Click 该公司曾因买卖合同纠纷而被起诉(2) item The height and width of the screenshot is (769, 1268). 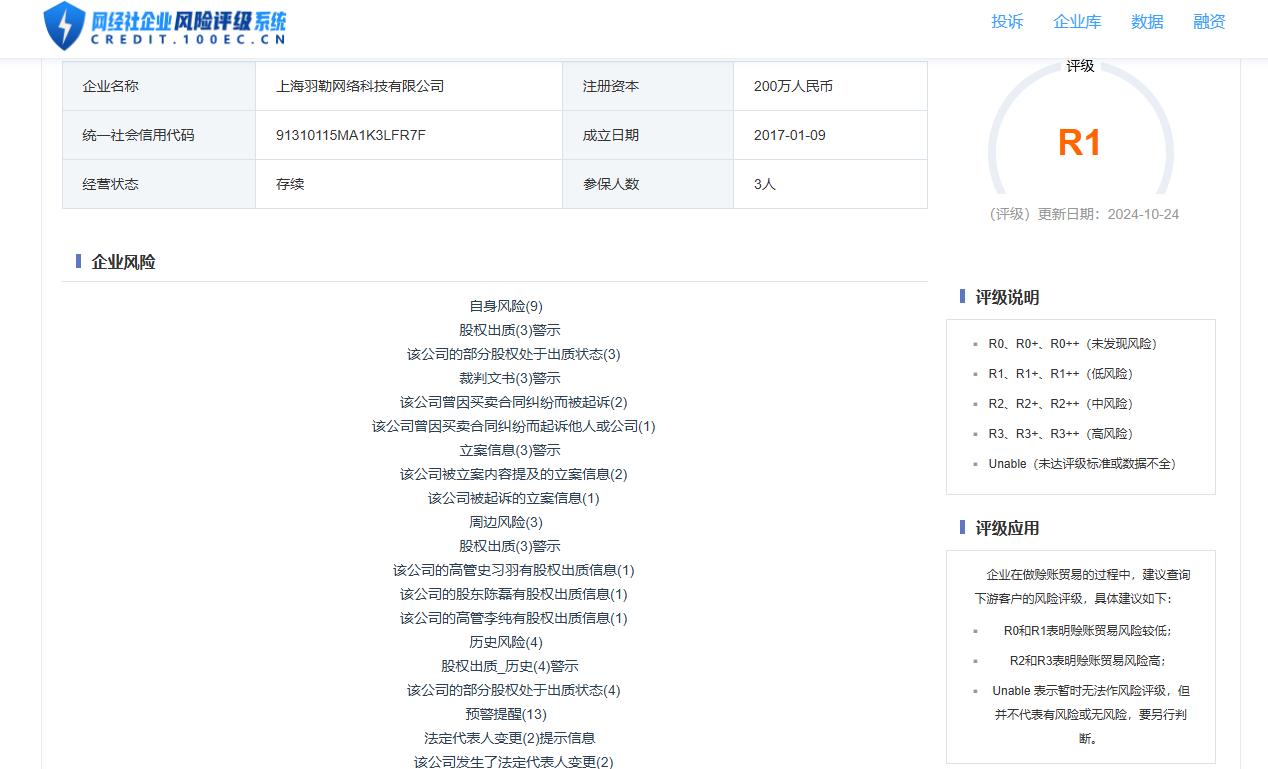click(x=514, y=402)
